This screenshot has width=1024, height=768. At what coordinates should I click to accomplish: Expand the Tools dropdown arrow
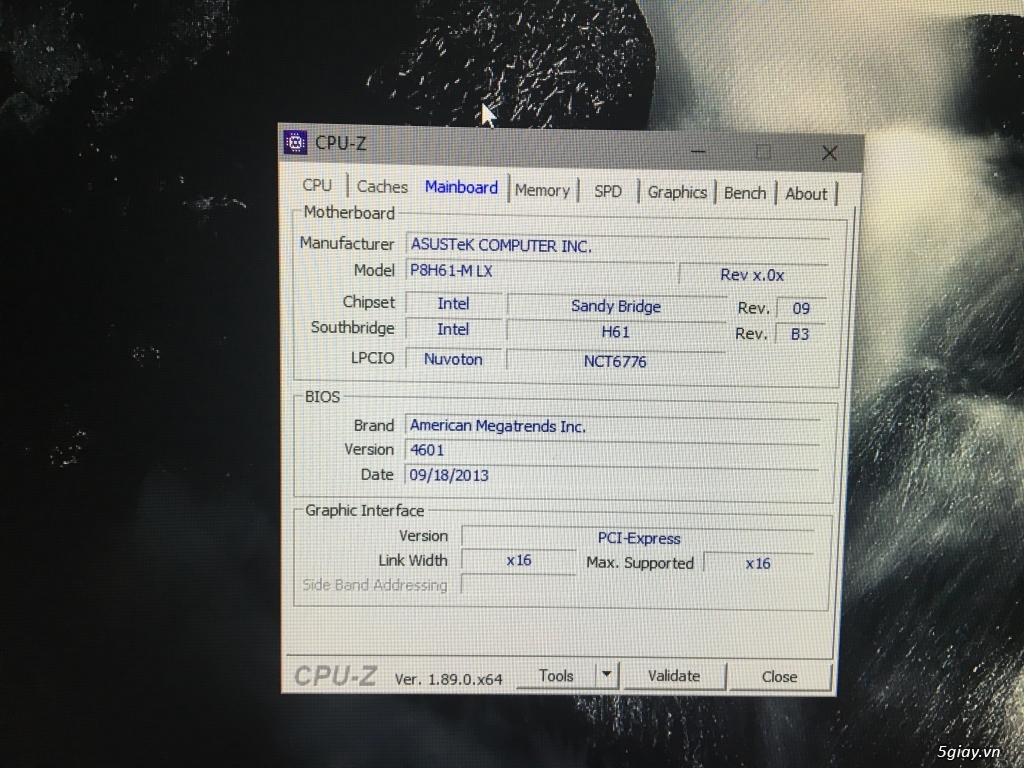pos(606,675)
